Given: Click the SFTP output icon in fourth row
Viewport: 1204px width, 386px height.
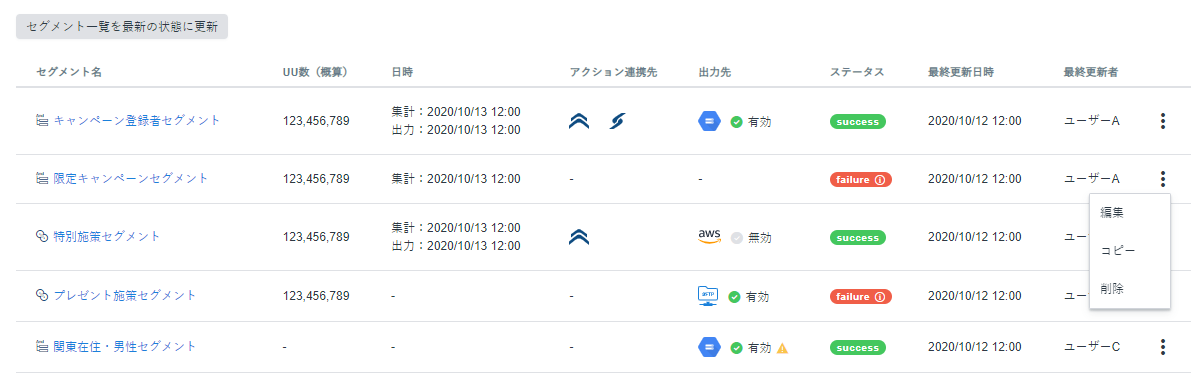Looking at the screenshot, I should point(709,296).
